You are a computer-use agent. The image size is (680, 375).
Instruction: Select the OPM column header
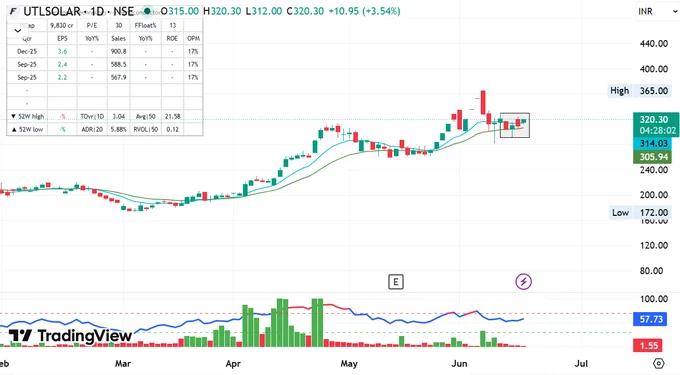click(193, 39)
